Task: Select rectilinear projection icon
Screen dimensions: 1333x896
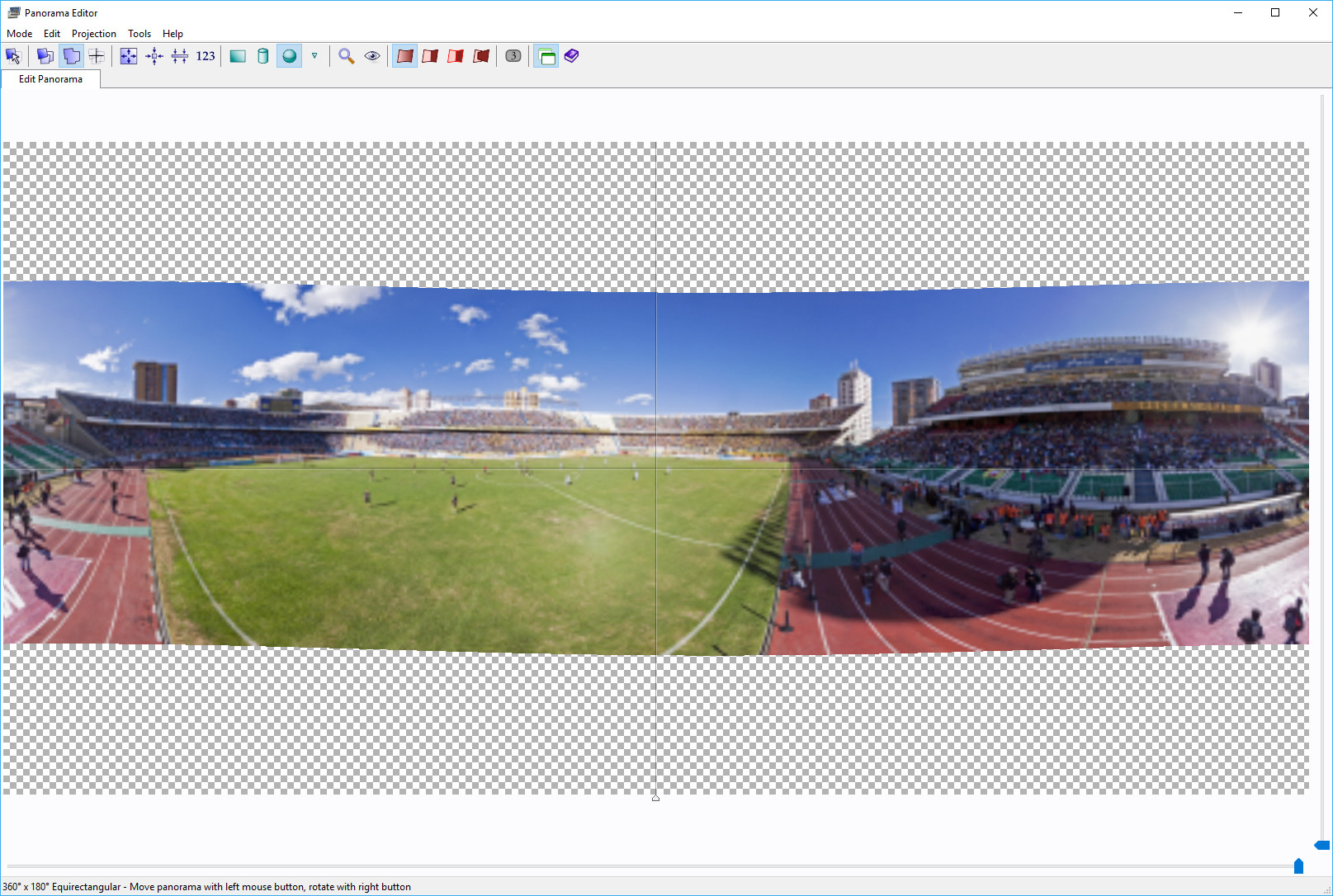Action: pyautogui.click(x=238, y=56)
